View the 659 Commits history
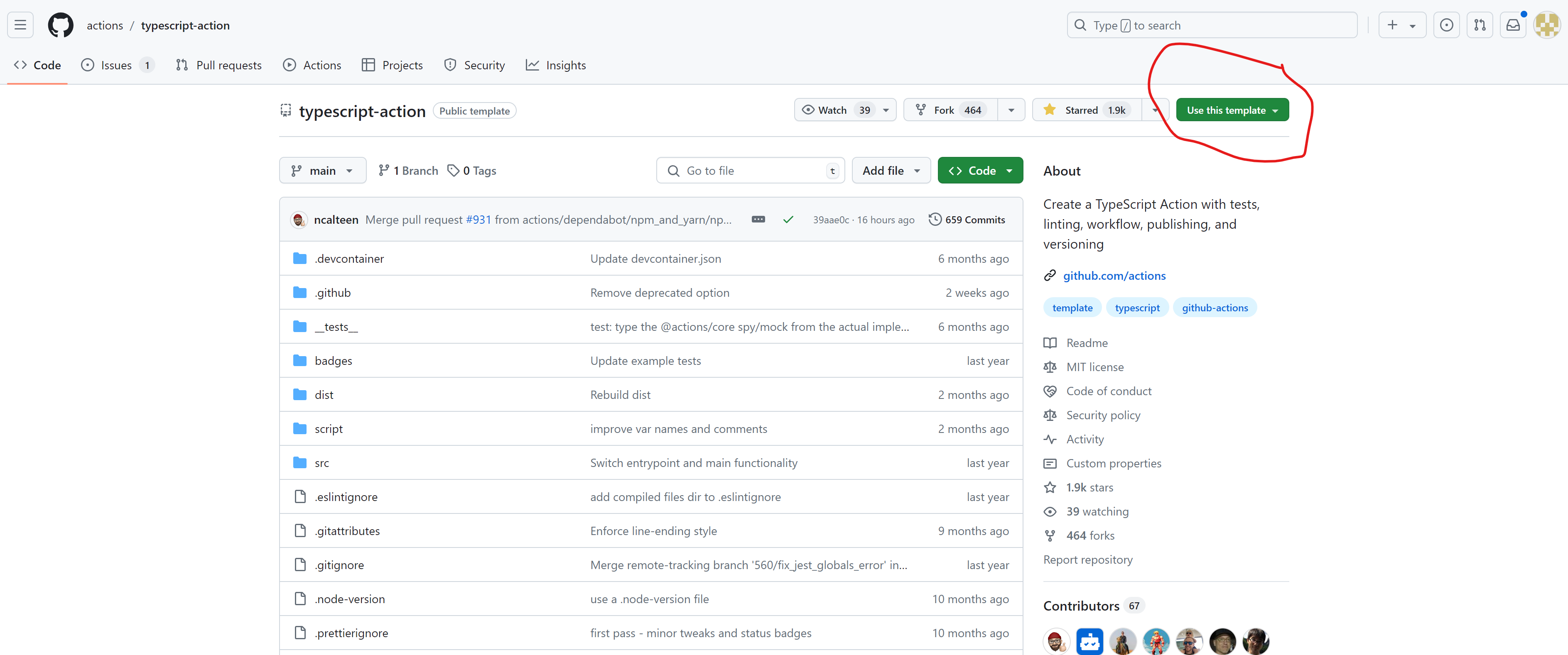The height and width of the screenshot is (655, 1568). 967,220
